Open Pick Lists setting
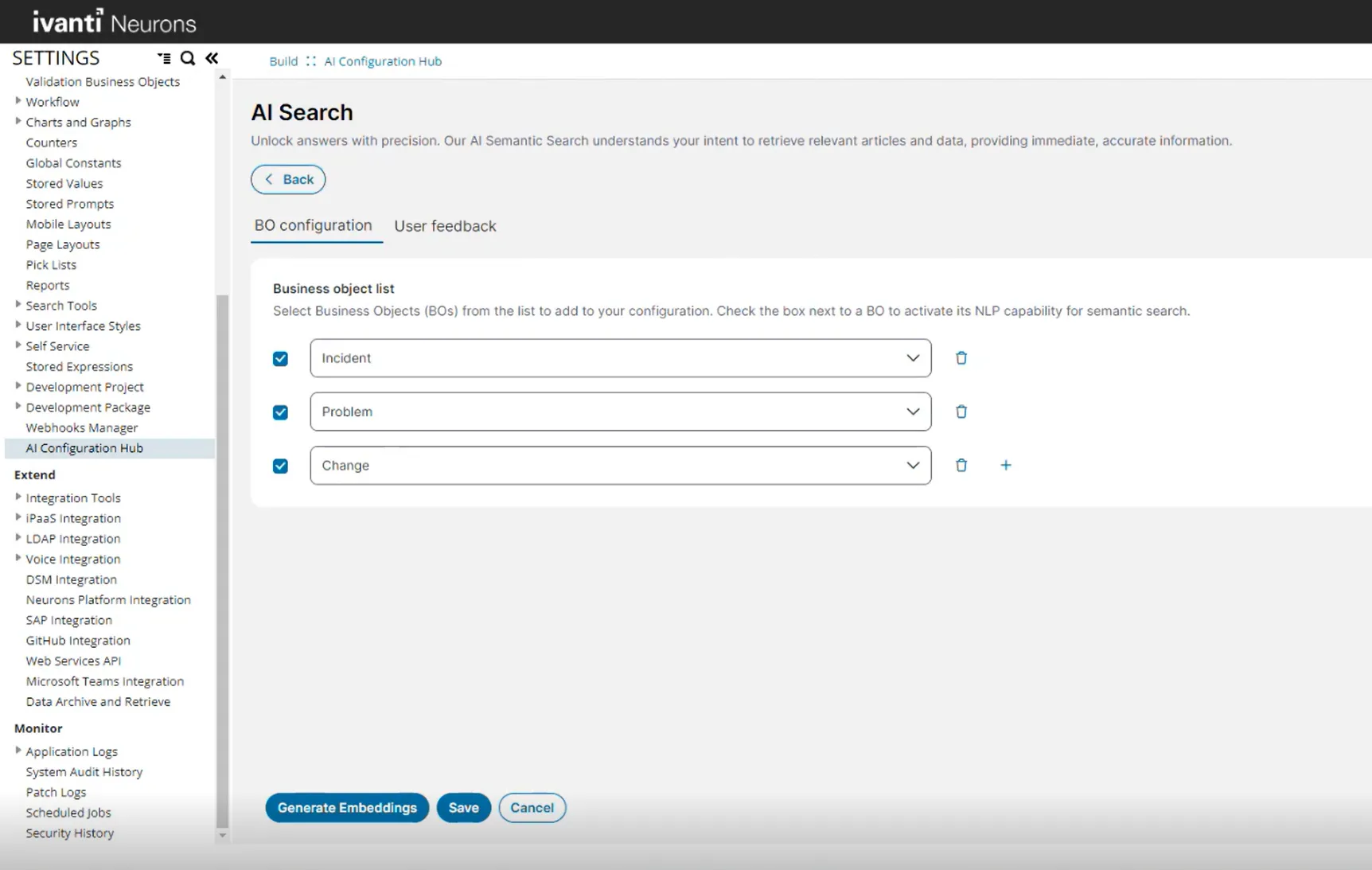Screen dimensions: 1372x870 51,265
